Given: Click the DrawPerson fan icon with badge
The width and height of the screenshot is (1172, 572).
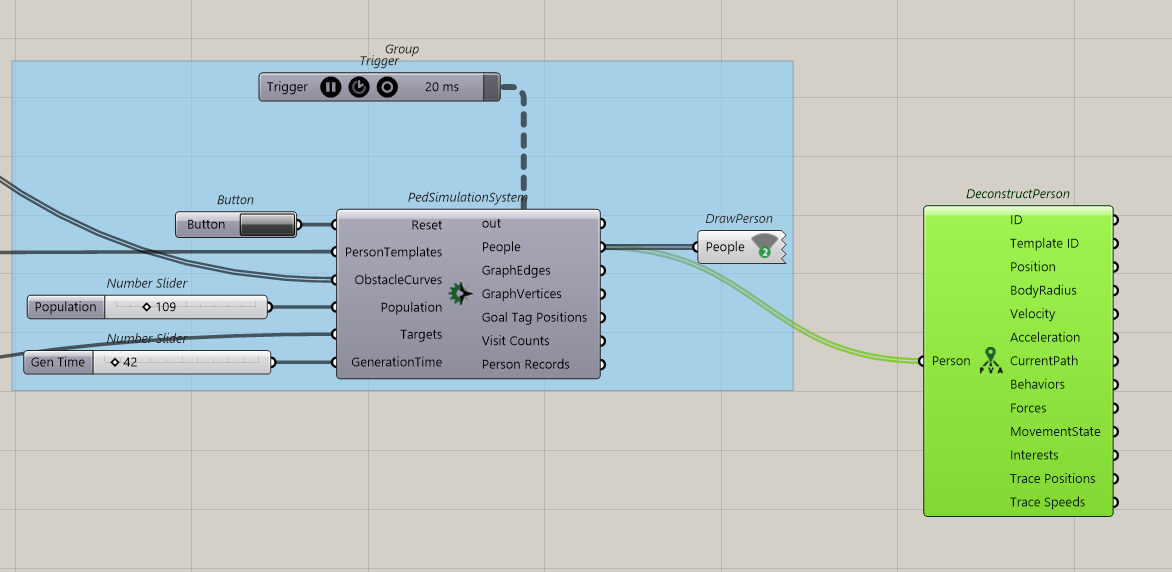Looking at the screenshot, I should coord(764,245).
